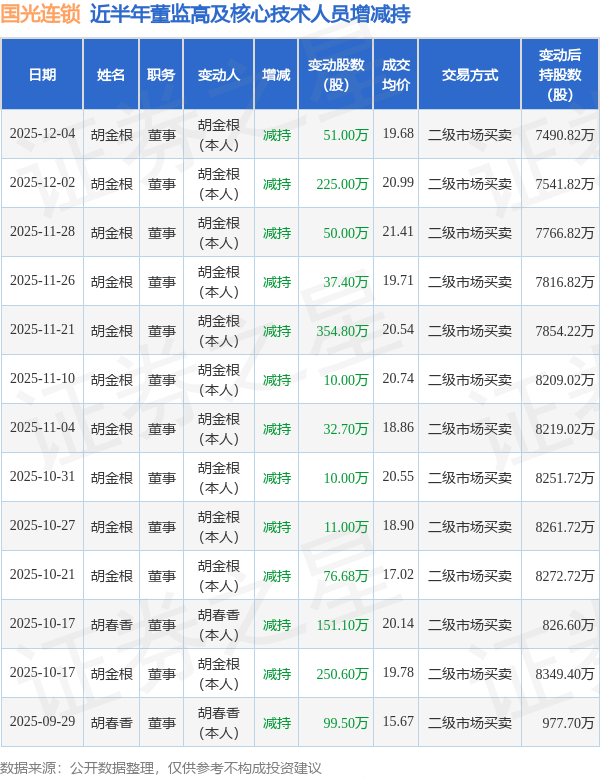Click the 国光连锁 title text
600x777 pixels.
pyautogui.click(x=41, y=13)
